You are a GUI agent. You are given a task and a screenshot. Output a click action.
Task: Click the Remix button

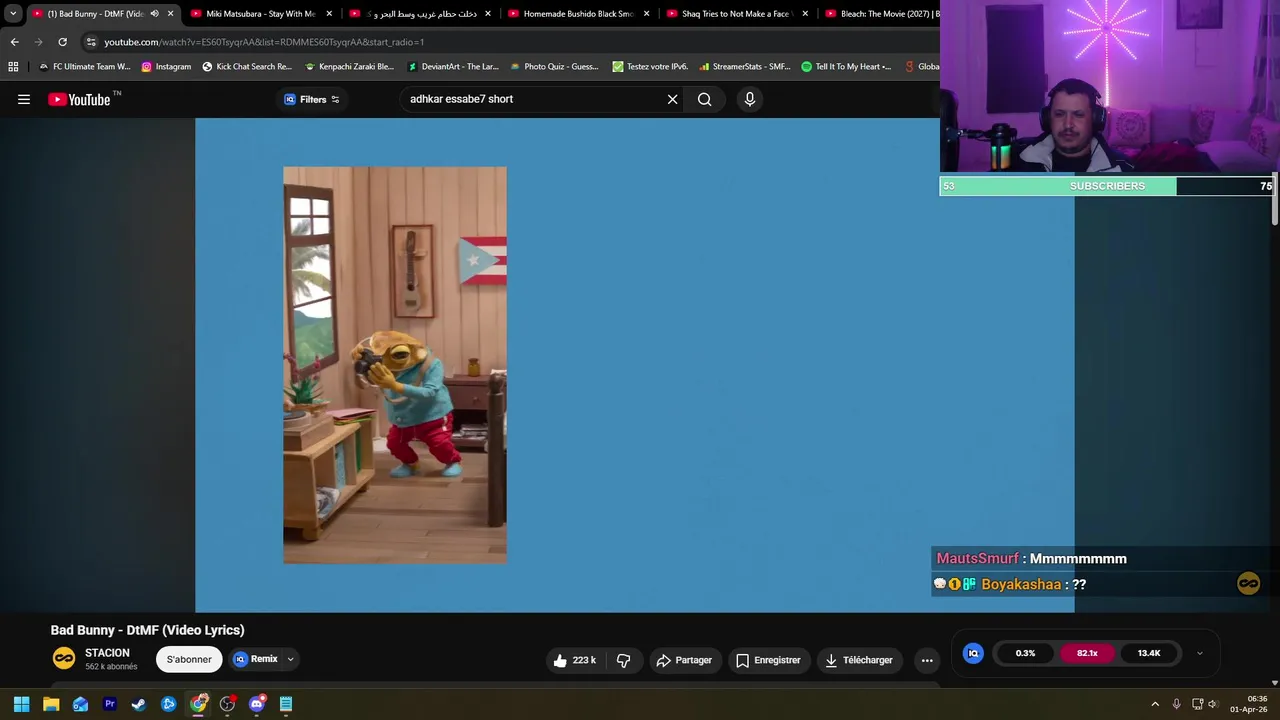pyautogui.click(x=256, y=659)
